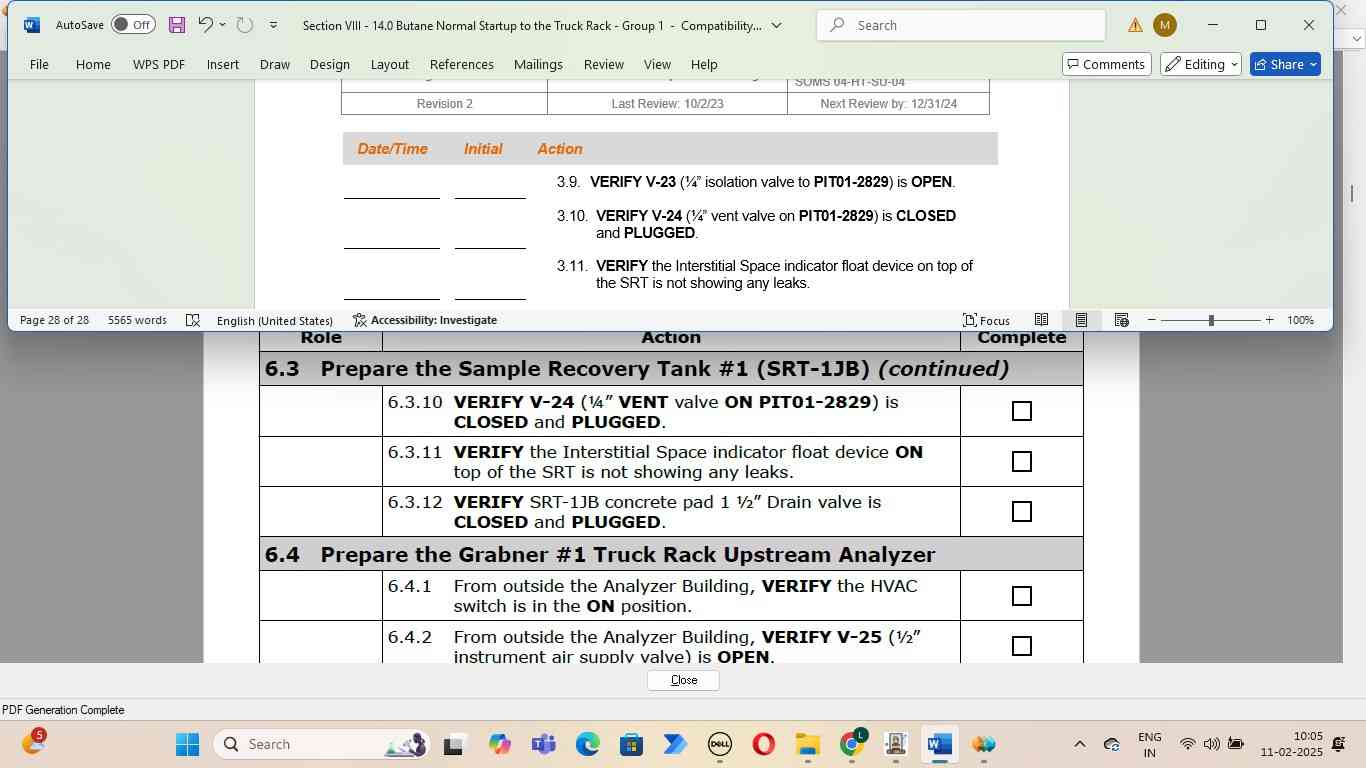This screenshot has height=768, width=1366.
Task: Open the Undo history dropdown arrow
Action: (222, 25)
